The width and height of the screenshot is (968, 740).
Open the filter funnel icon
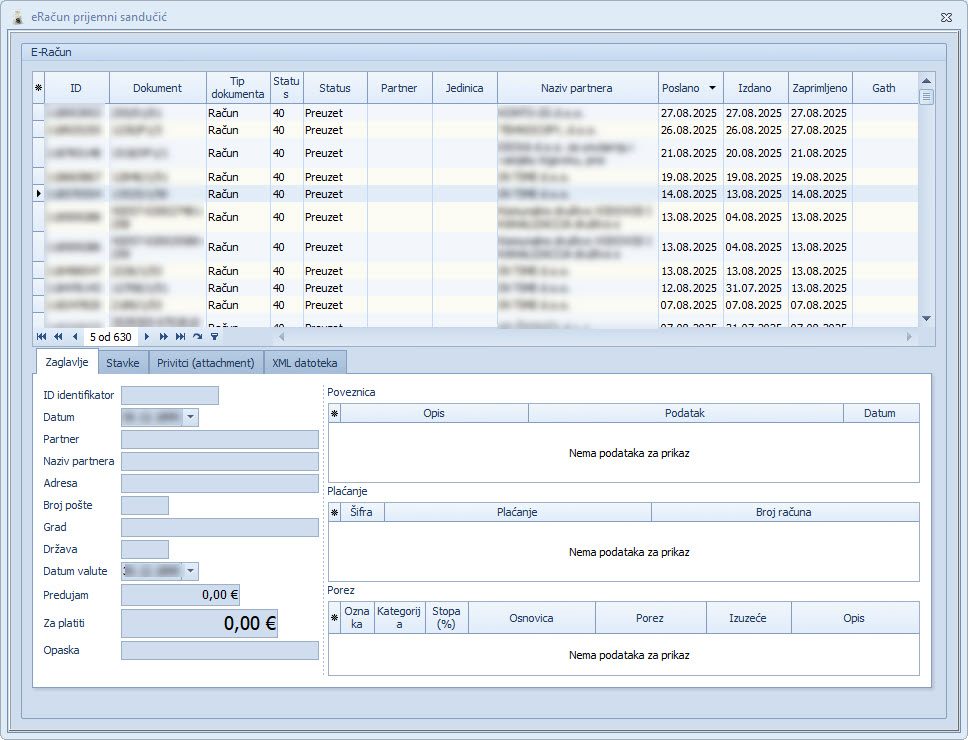pyautogui.click(x=213, y=337)
